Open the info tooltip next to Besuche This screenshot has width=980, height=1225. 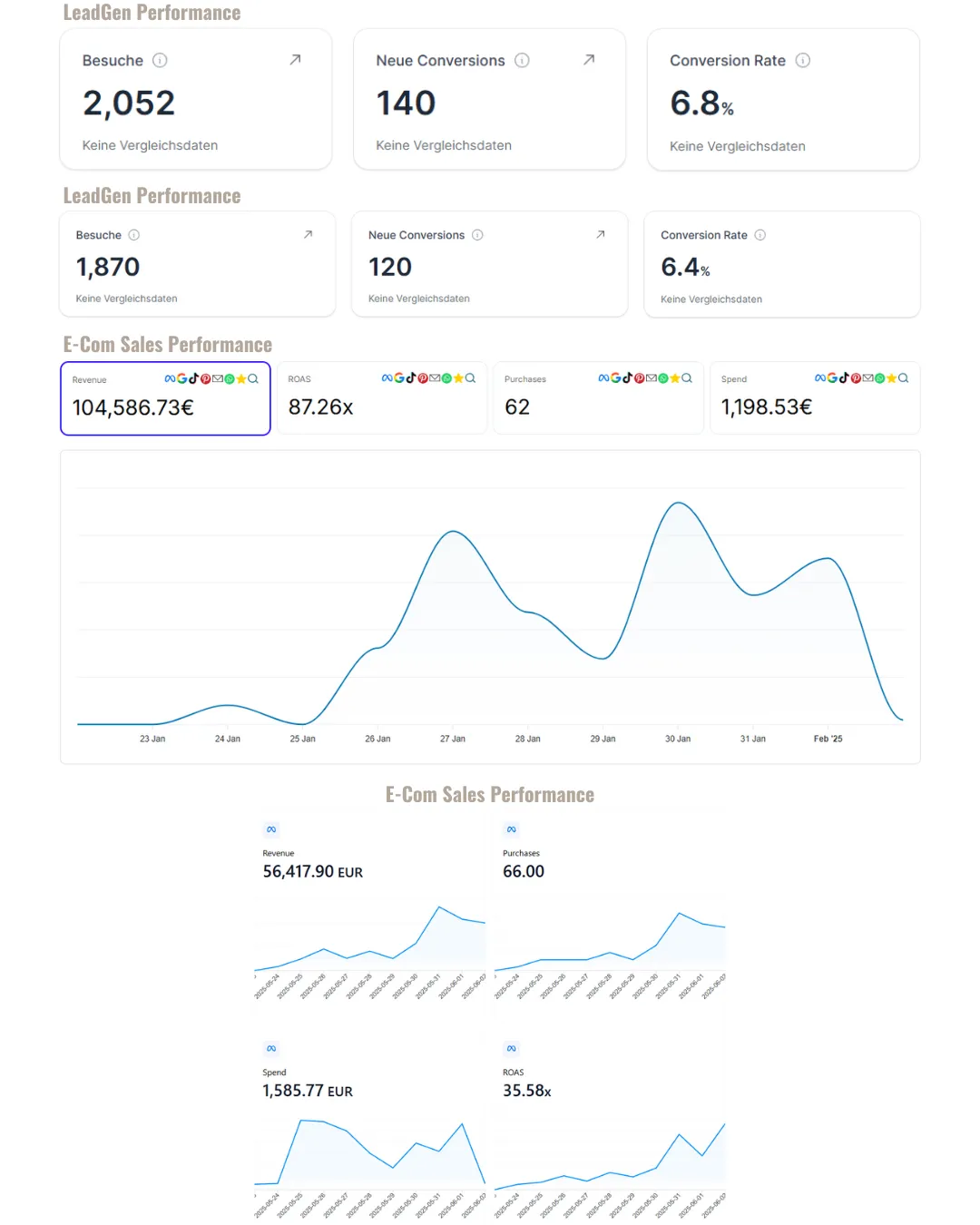click(162, 61)
